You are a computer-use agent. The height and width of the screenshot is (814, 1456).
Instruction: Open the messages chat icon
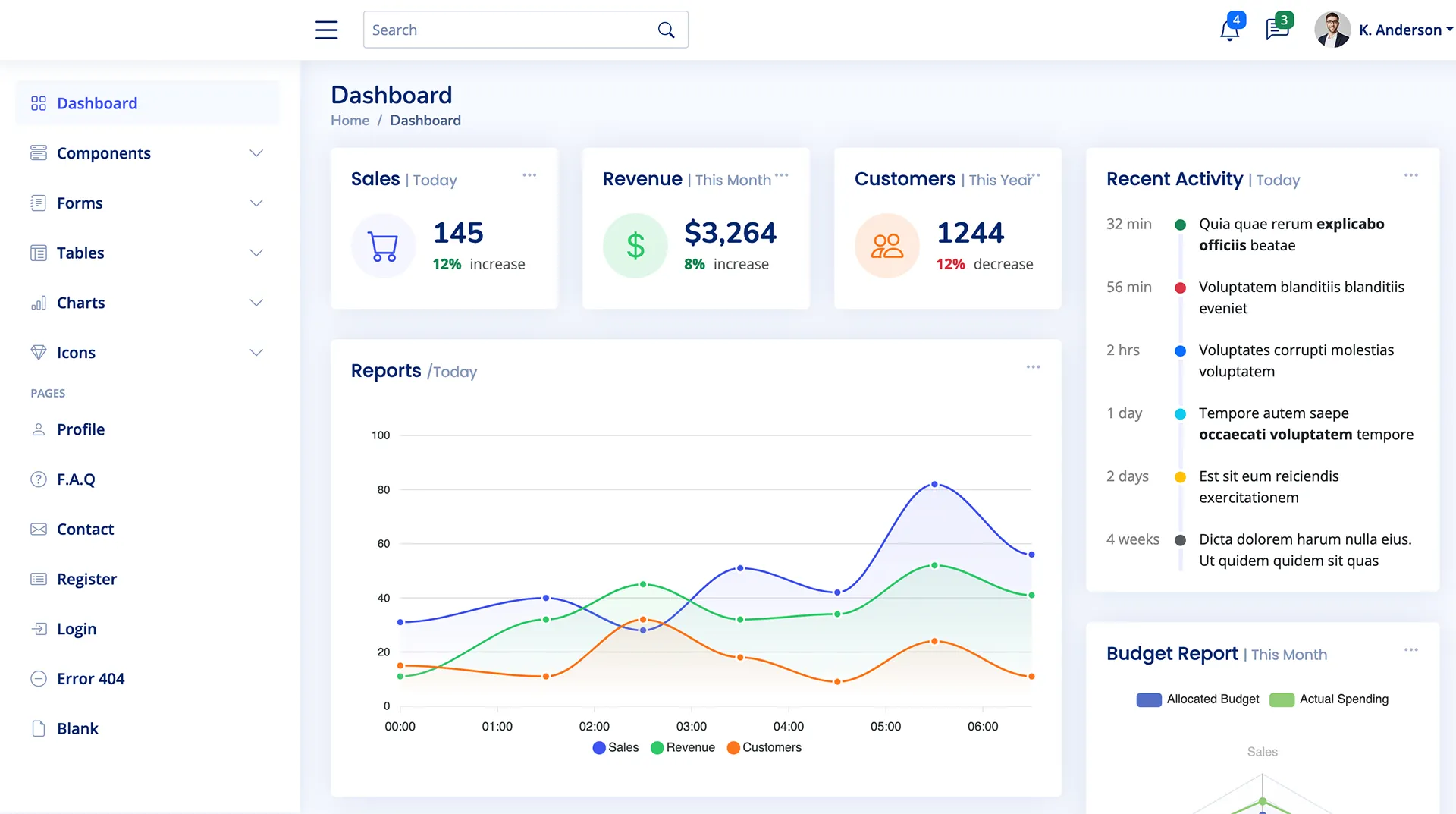[x=1277, y=30]
